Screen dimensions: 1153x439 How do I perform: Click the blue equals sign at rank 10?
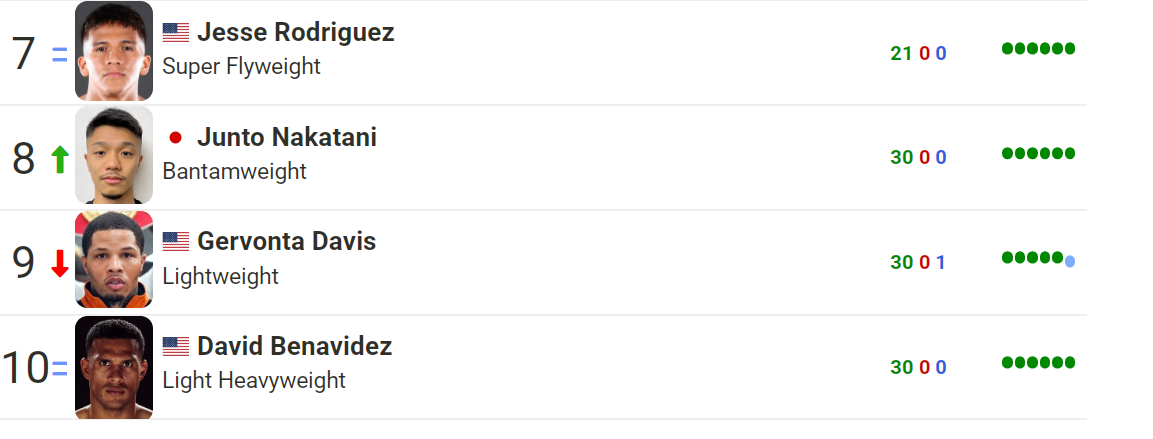(60, 369)
